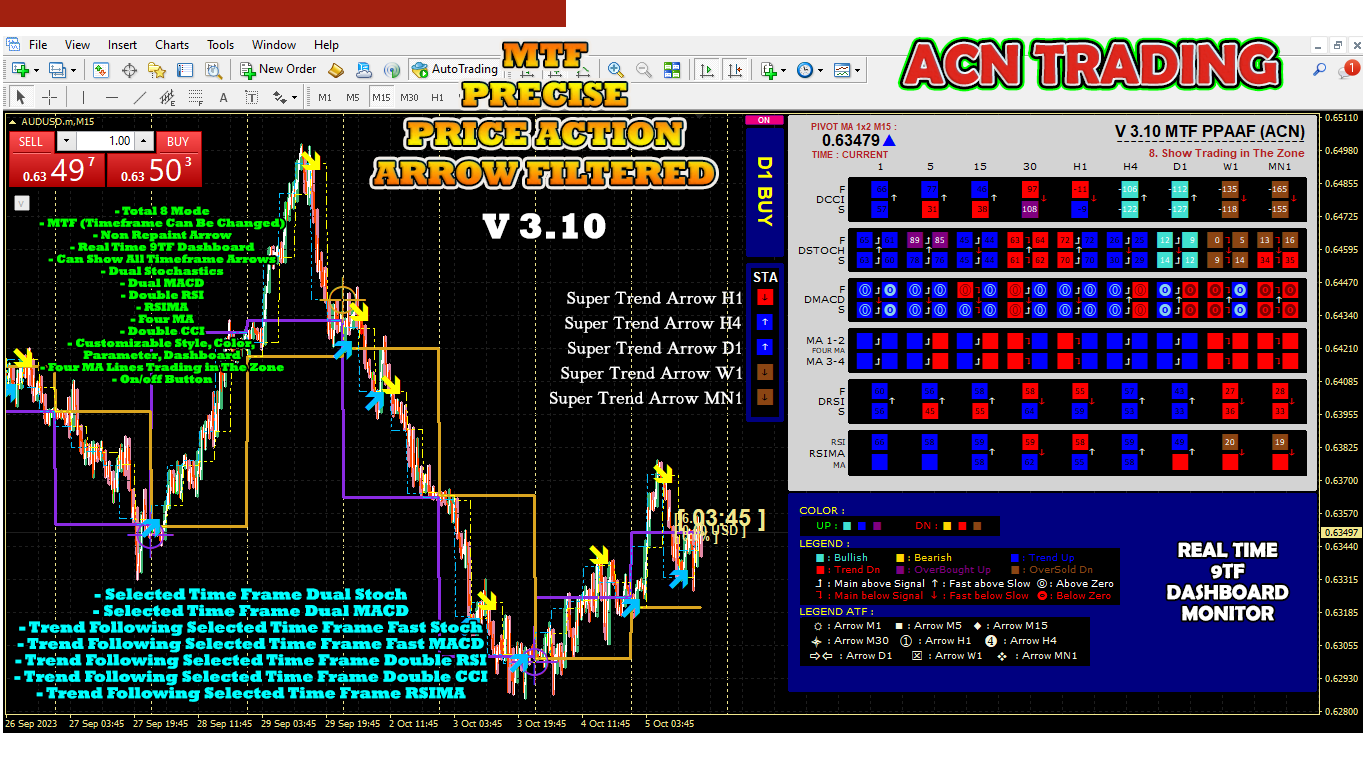Image resolution: width=1366 pixels, height=768 pixels.
Task: Draw a horizontal line on the chart
Action: click(111, 97)
